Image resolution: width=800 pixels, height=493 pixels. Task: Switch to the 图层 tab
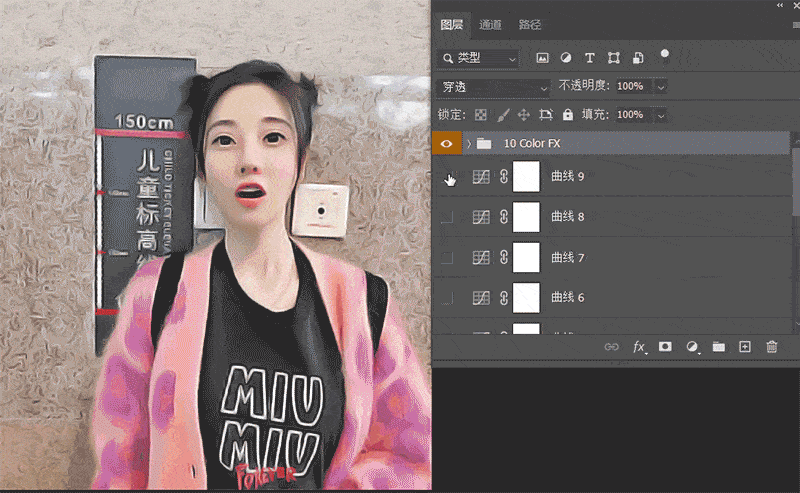point(452,24)
